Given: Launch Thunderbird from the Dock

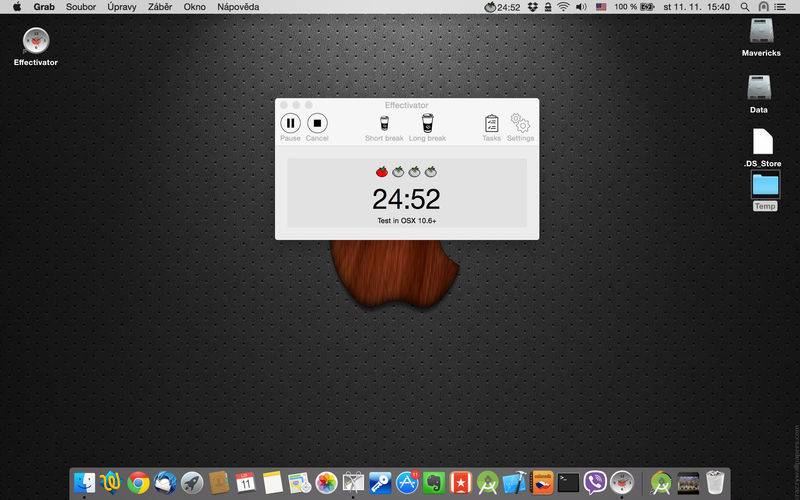Looking at the screenshot, I should click(165, 482).
